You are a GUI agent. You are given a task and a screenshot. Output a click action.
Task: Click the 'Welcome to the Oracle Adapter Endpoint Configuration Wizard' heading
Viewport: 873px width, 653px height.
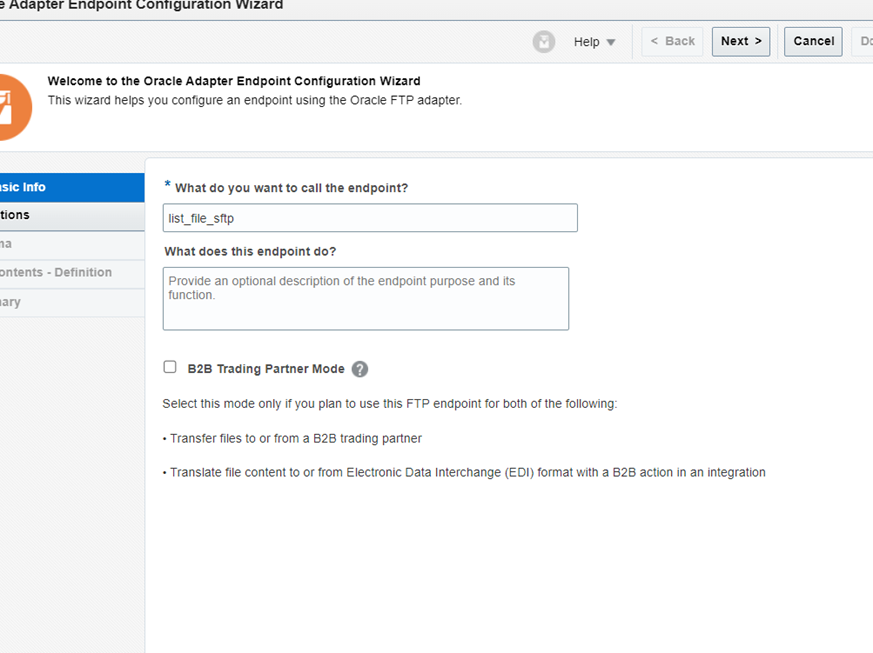(x=234, y=81)
